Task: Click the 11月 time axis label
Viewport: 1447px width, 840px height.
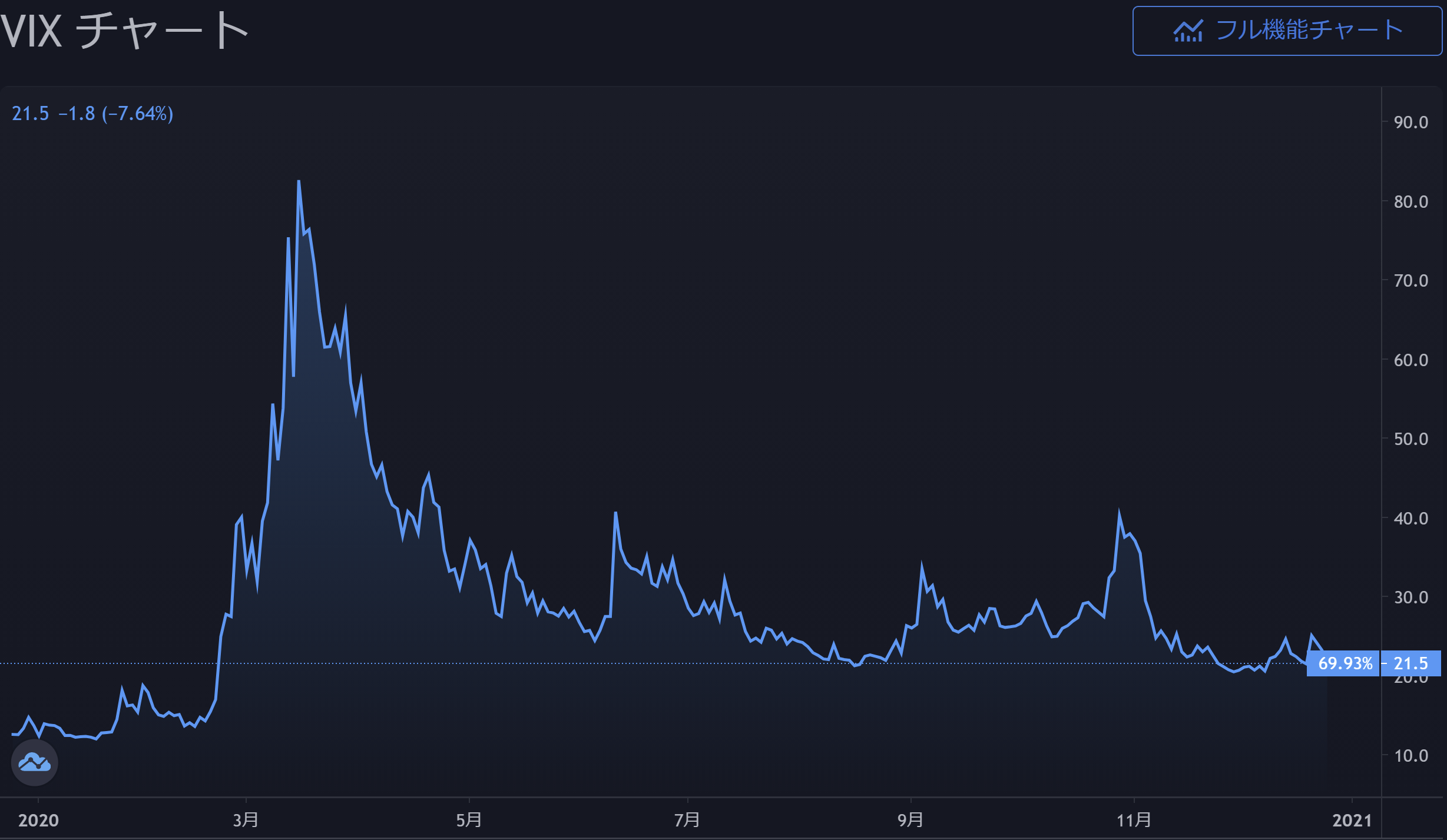Action: pyautogui.click(x=1134, y=820)
